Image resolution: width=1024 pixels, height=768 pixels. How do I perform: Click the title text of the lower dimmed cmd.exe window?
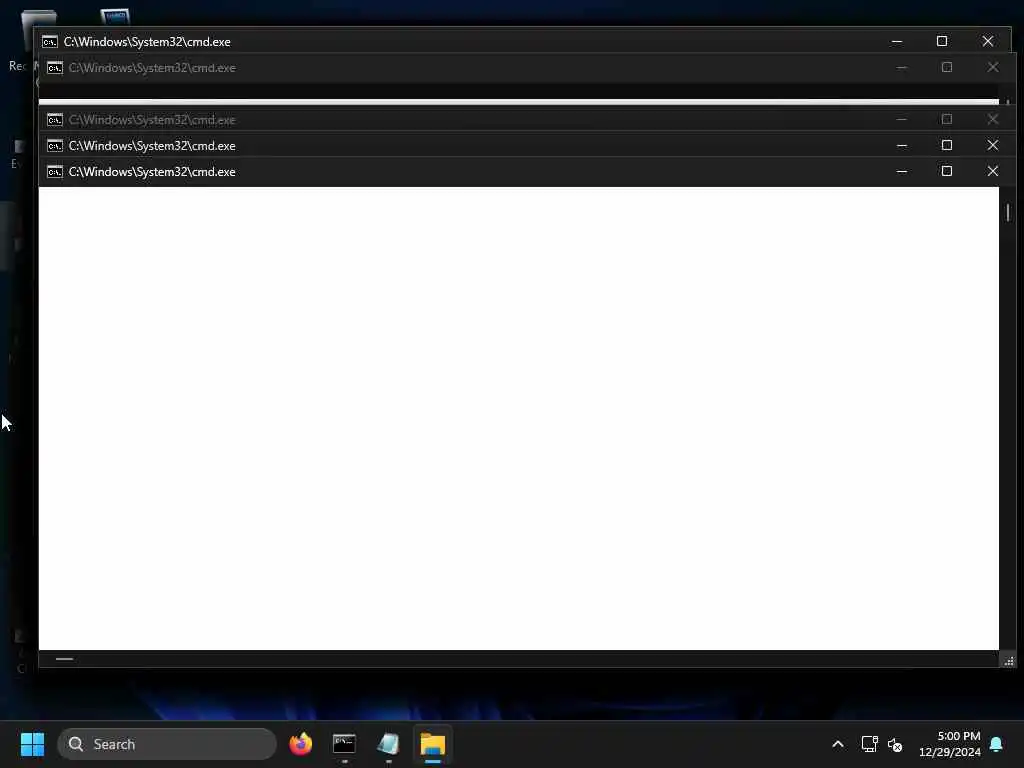tap(152, 120)
